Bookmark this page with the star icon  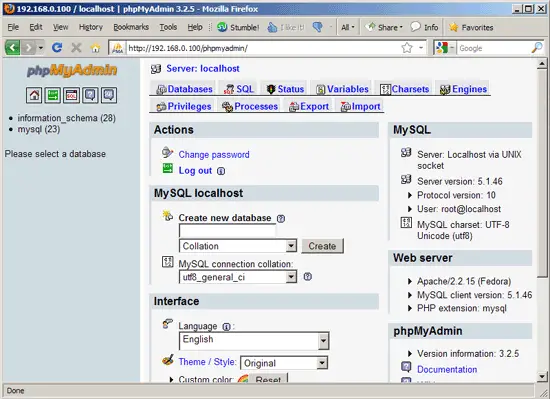407,48
